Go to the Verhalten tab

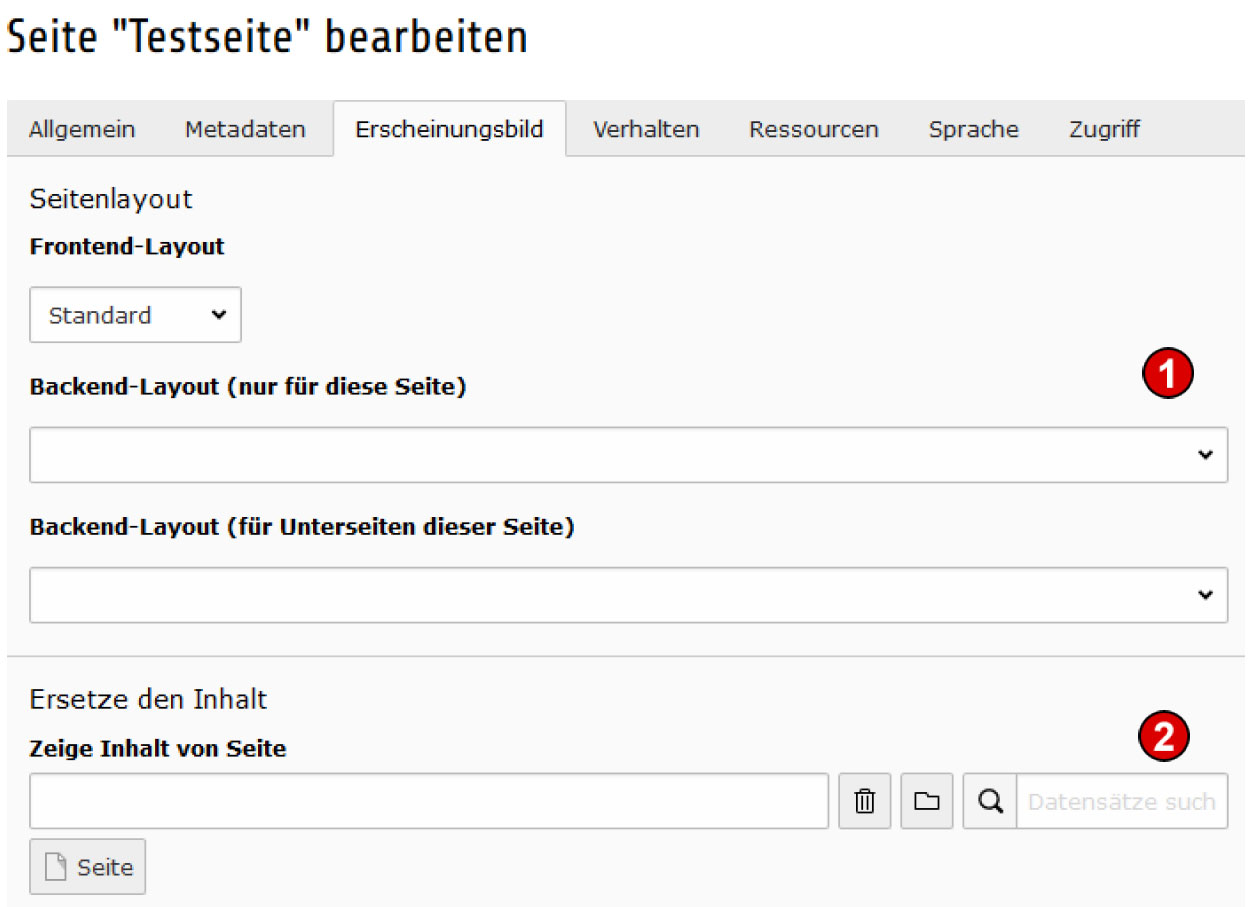coord(646,129)
